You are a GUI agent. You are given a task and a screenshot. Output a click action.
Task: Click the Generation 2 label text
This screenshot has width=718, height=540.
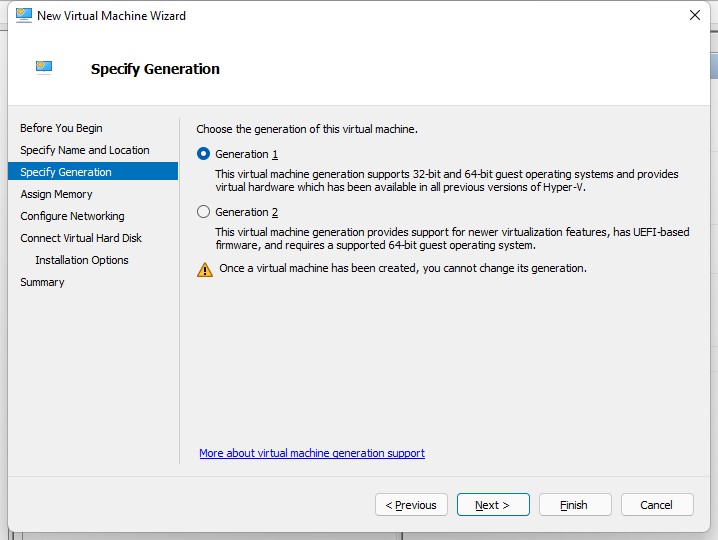(246, 212)
